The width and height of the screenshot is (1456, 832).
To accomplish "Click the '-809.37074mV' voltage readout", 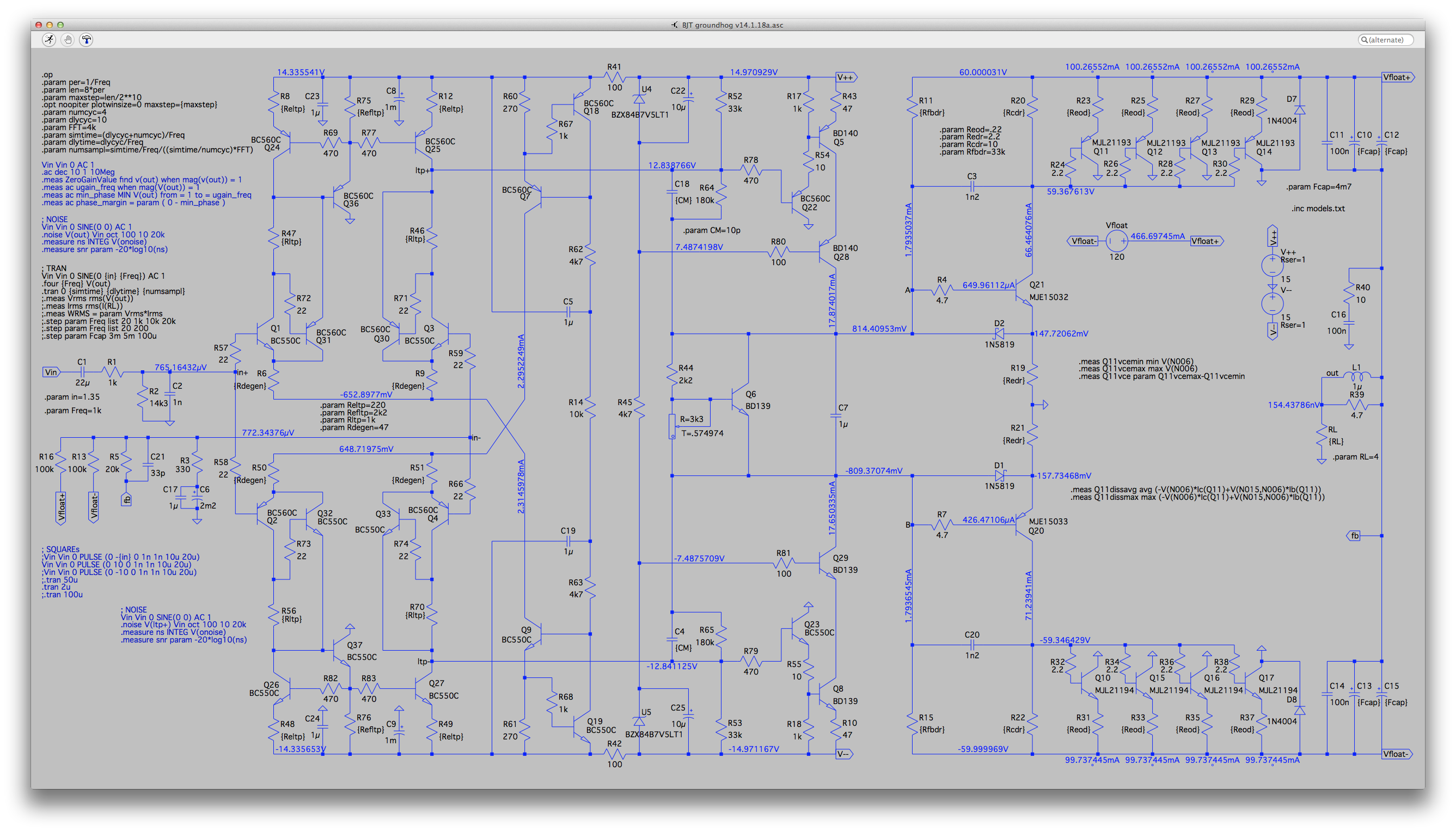I will pos(874,471).
